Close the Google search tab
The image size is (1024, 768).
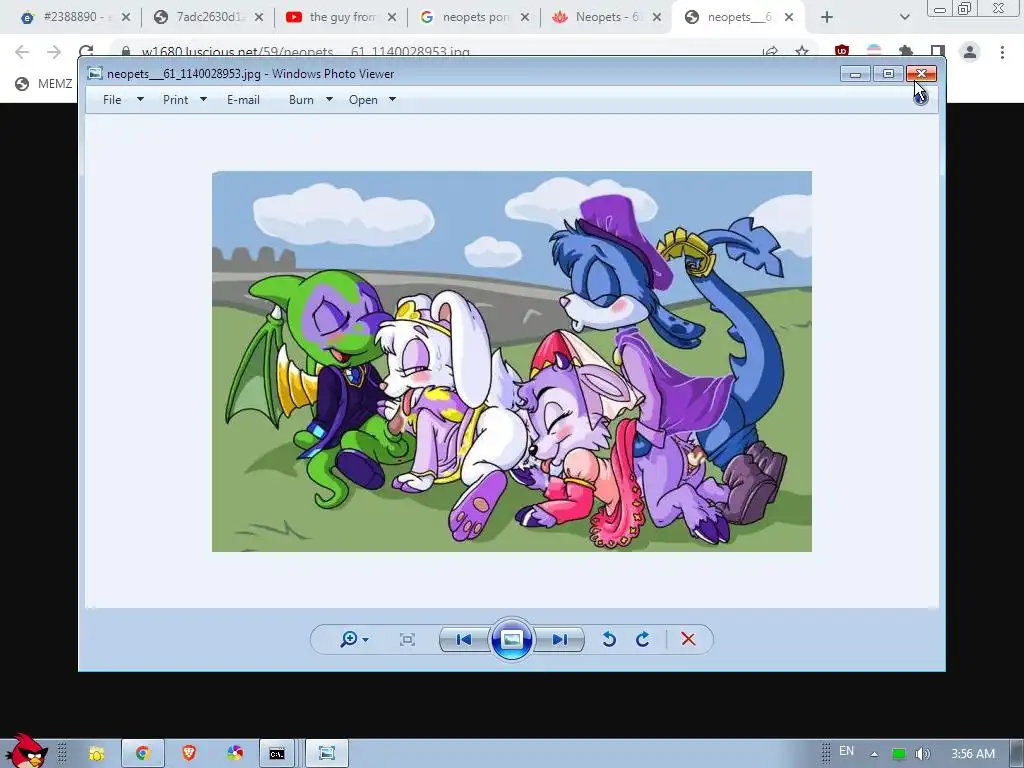525,17
